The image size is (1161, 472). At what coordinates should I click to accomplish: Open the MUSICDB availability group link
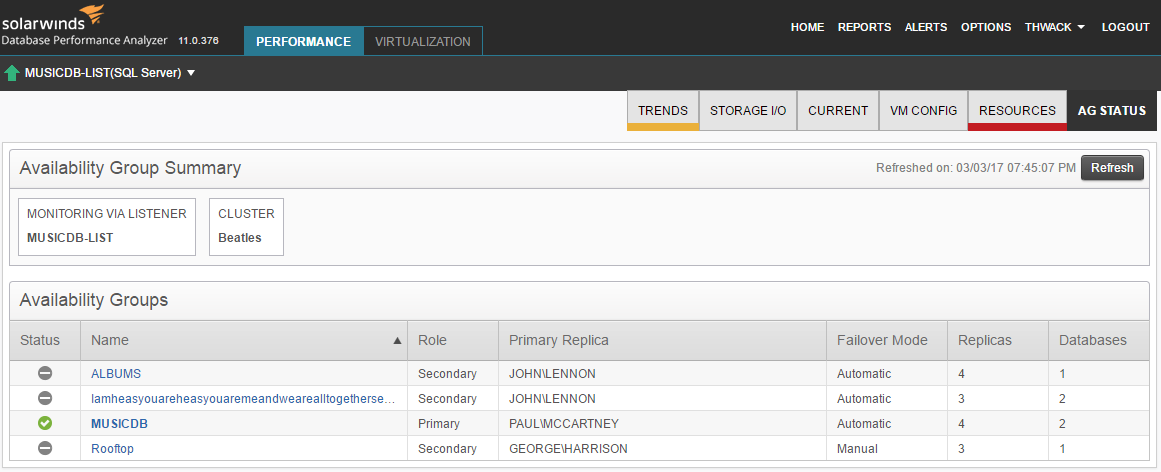click(119, 424)
